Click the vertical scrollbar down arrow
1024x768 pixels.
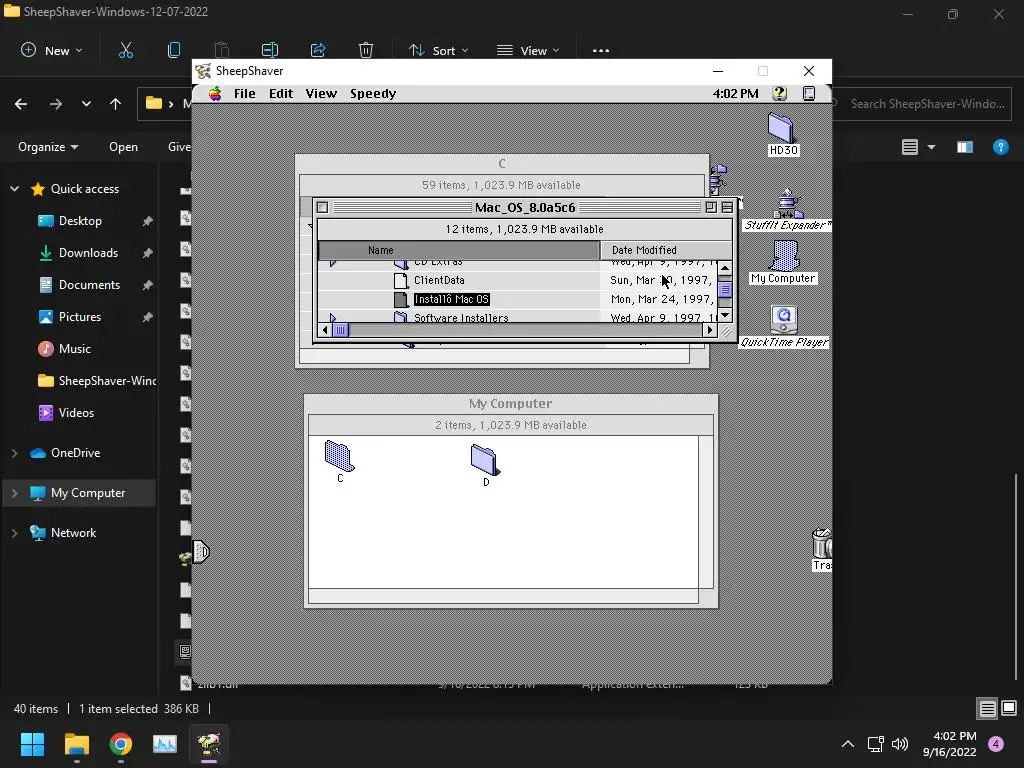(725, 315)
